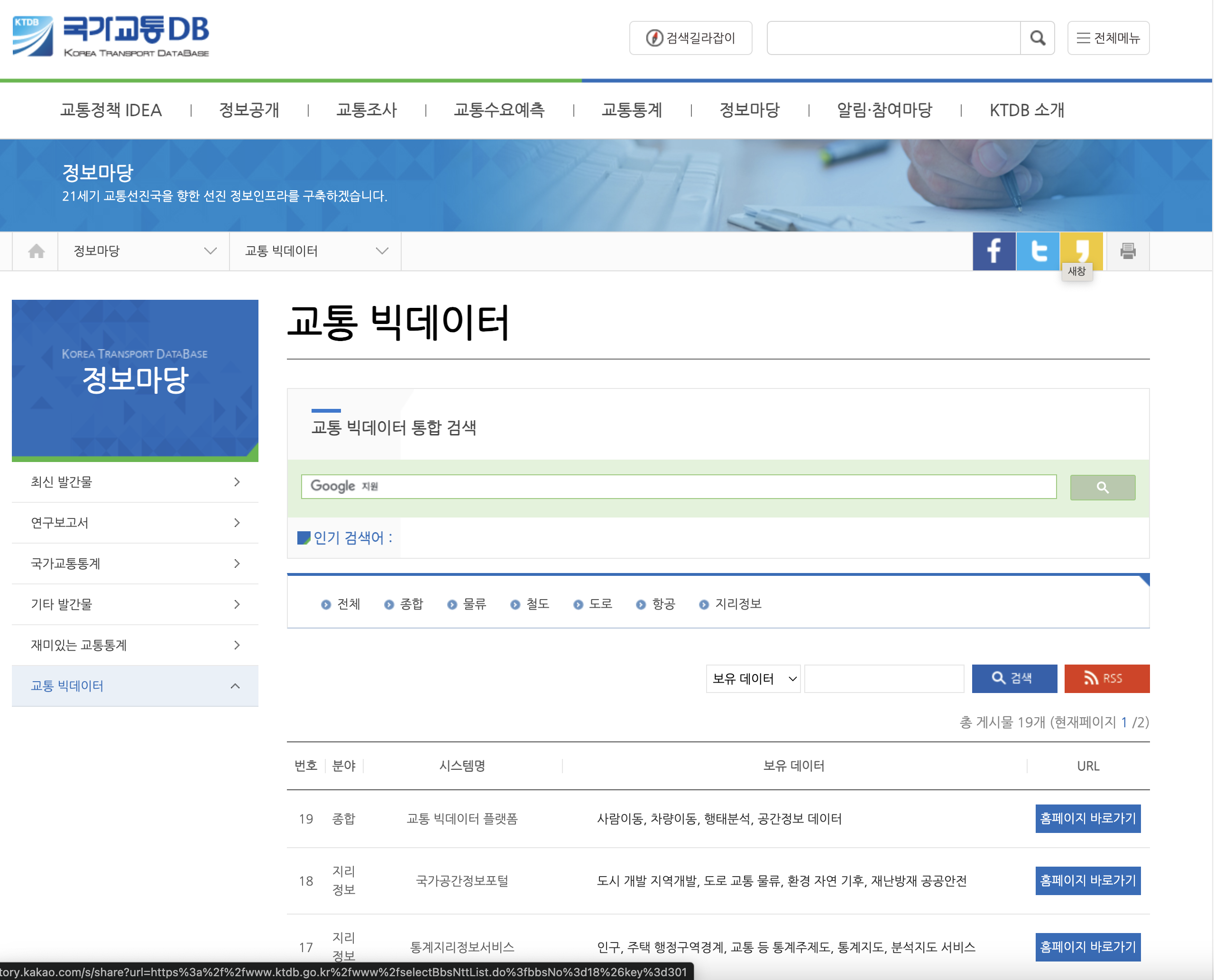Viewport: 1214px width, 980px height.
Task: Share via KakaoStory yellow icon
Action: [x=1081, y=249]
